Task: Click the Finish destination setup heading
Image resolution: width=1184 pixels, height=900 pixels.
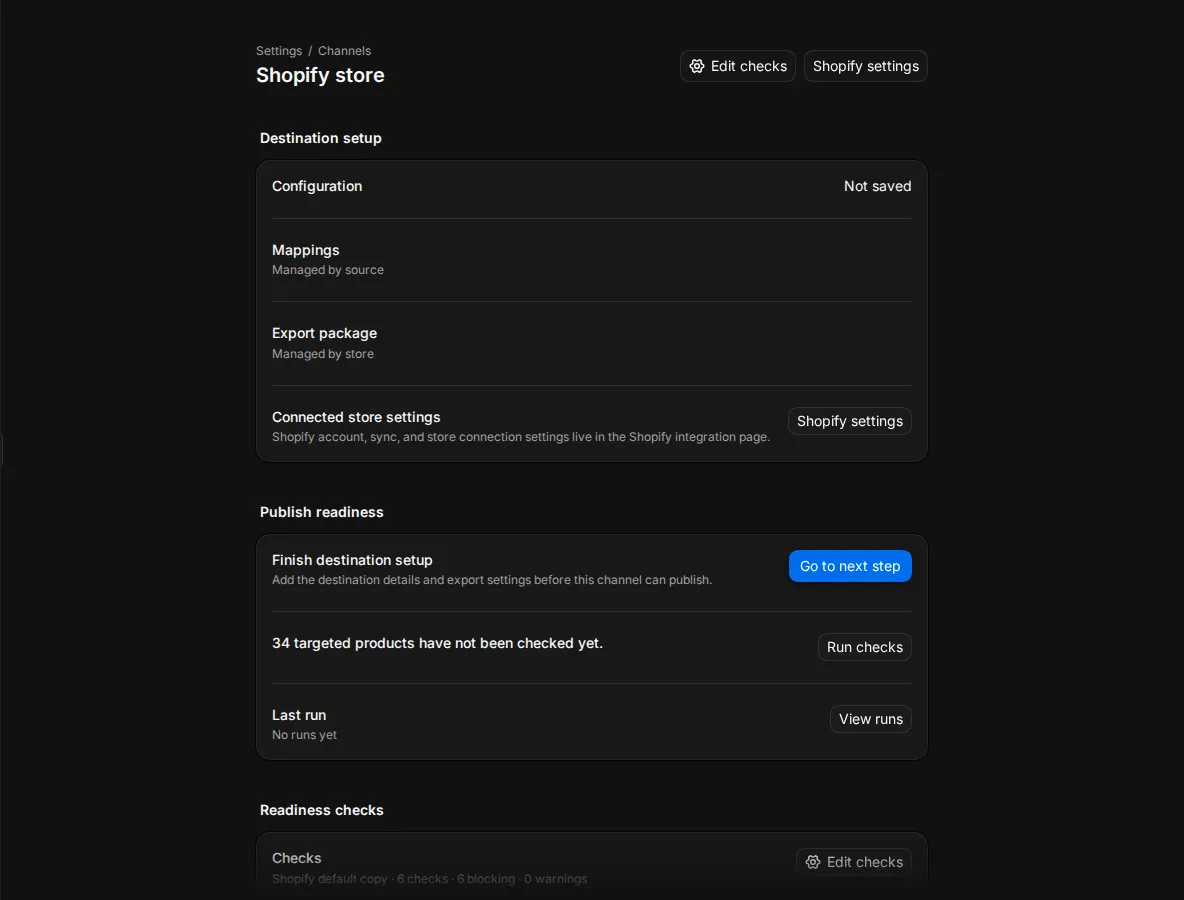Action: coord(352,560)
